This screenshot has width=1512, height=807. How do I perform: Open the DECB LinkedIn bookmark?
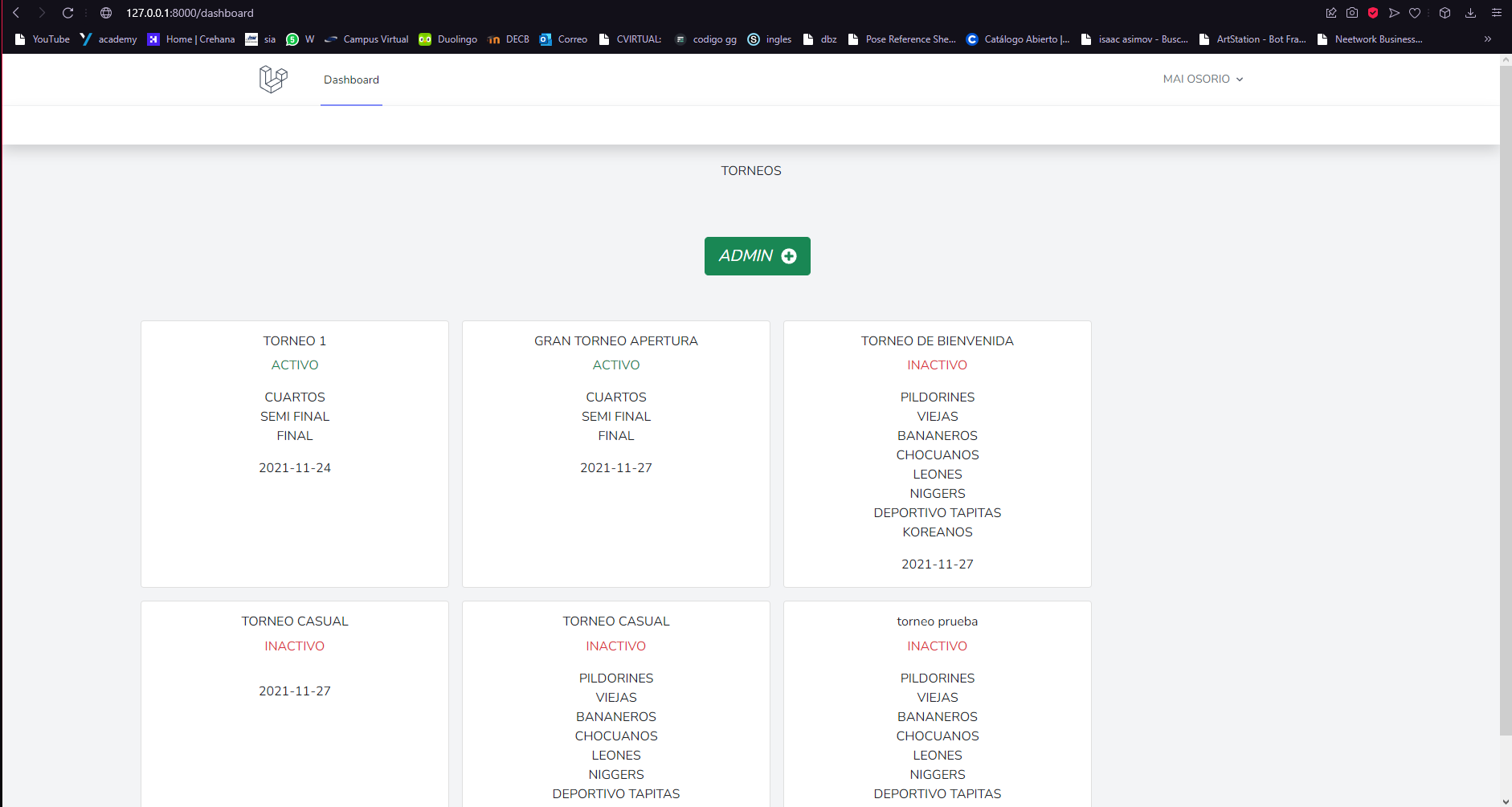508,39
